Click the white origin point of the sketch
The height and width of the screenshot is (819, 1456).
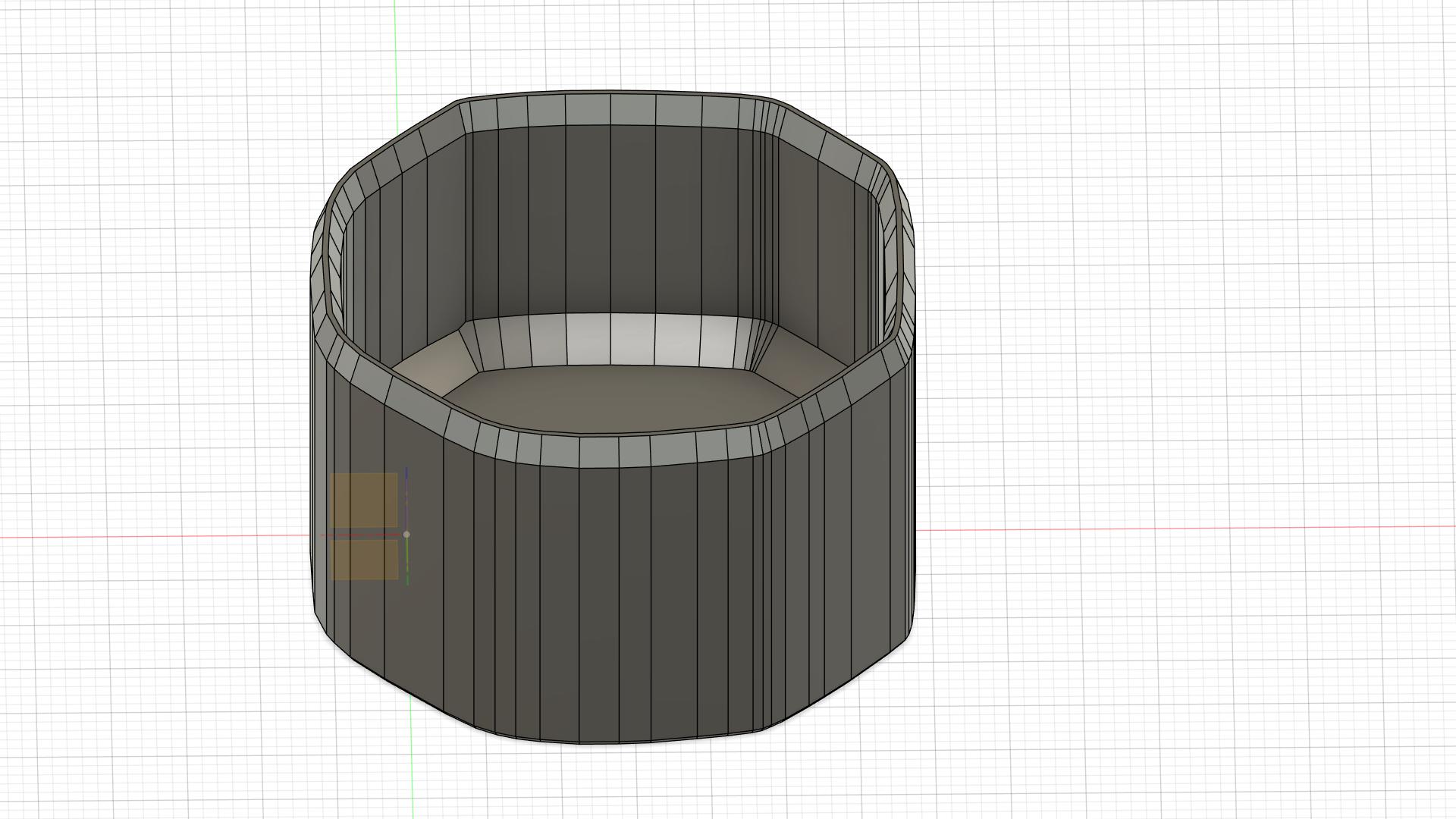click(x=406, y=535)
